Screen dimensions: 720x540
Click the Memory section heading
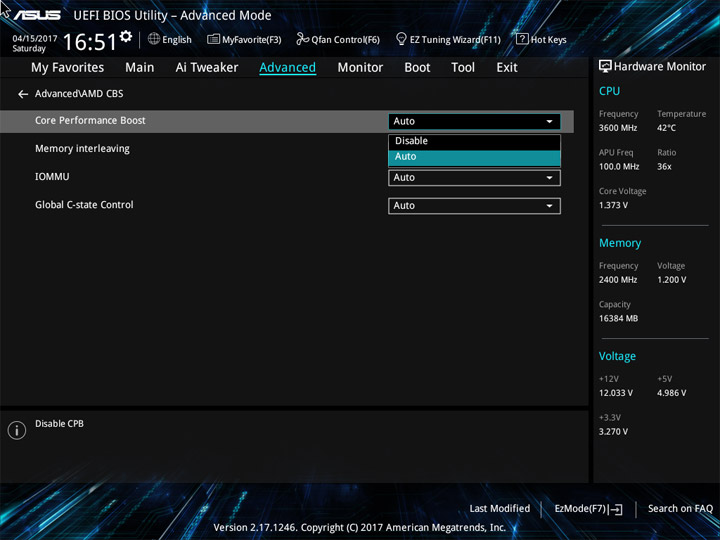tap(620, 243)
